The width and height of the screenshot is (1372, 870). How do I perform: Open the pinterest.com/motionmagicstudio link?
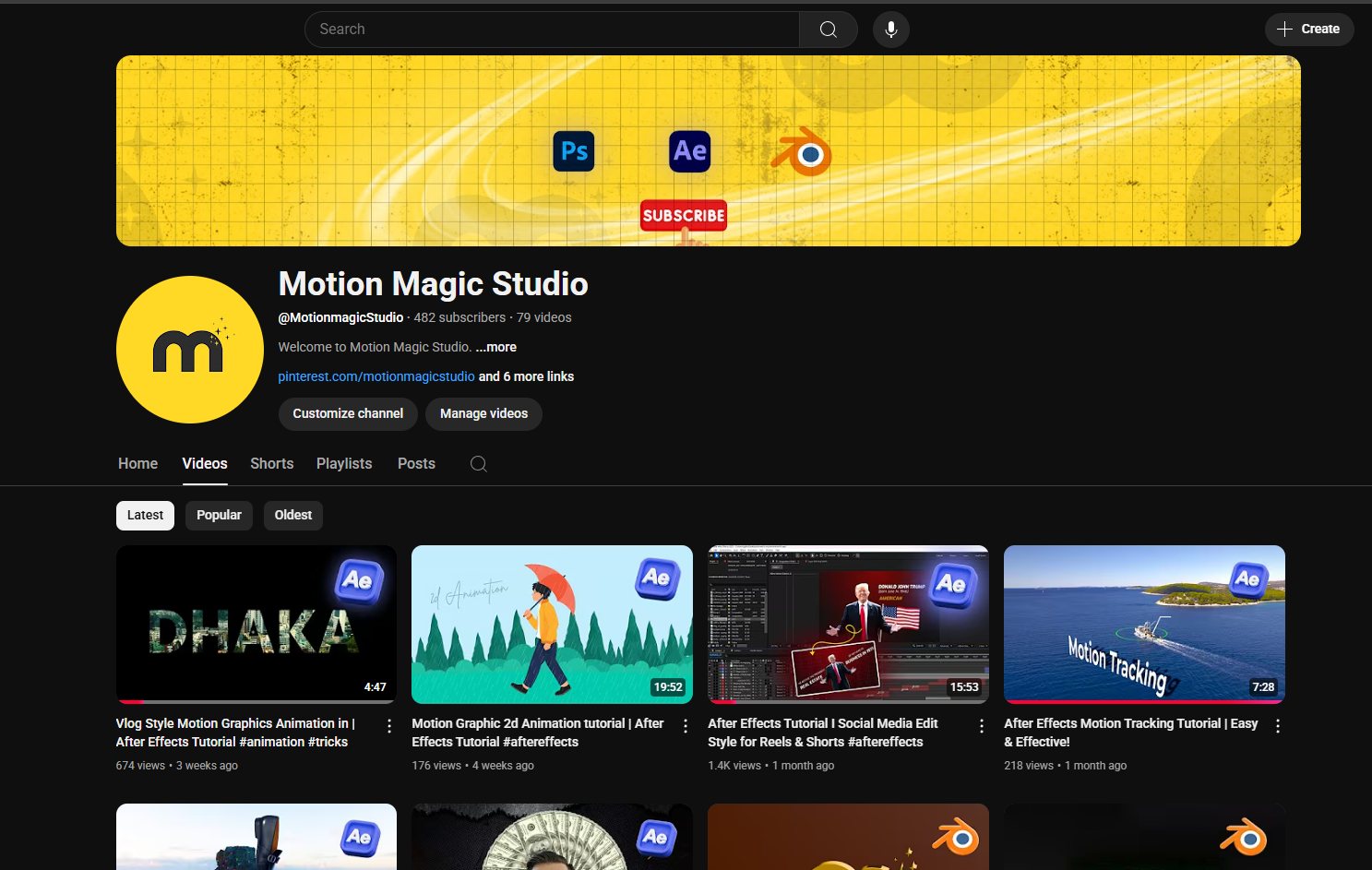376,376
